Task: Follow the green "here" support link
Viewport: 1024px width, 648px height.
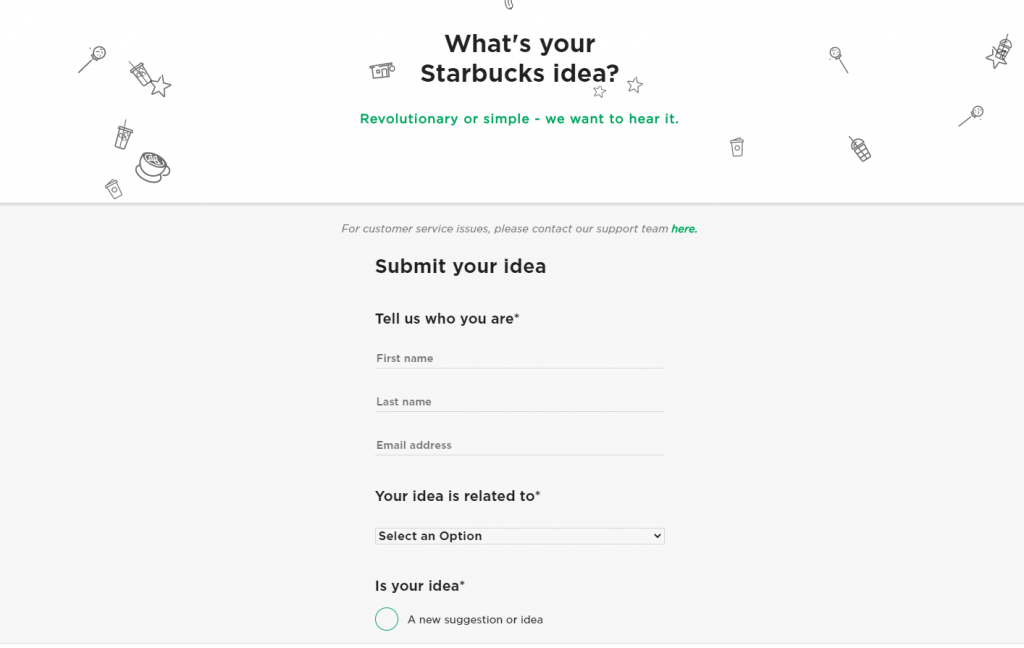Action: [684, 229]
